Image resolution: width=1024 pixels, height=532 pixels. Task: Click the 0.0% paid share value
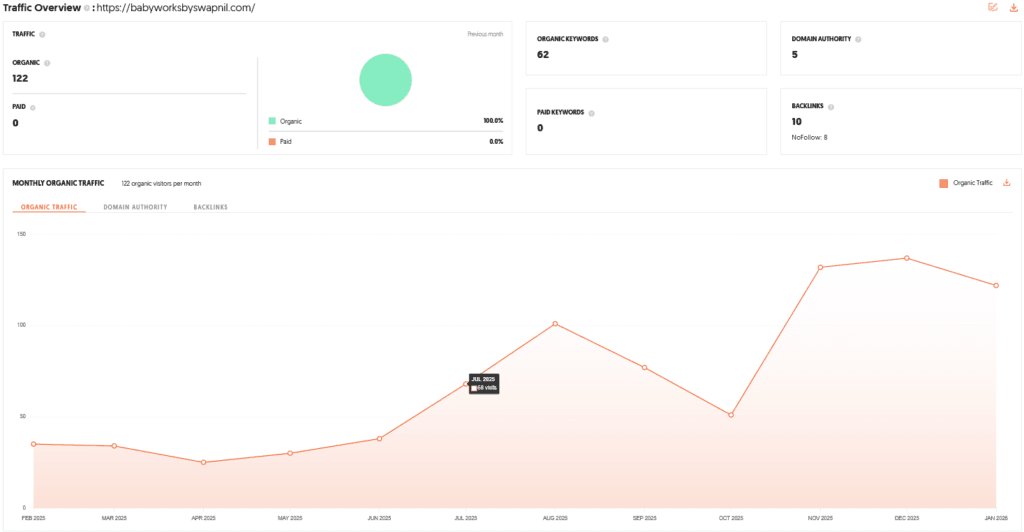click(496, 142)
